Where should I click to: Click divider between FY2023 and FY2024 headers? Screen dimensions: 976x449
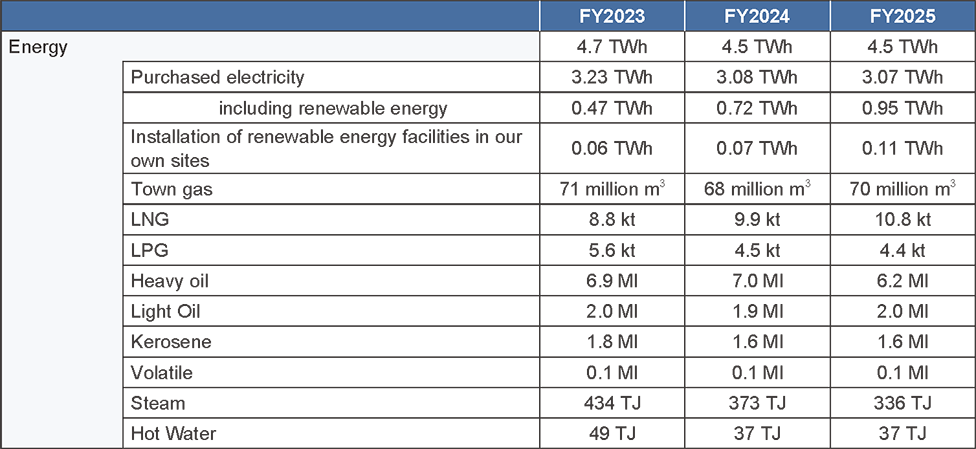685,16
